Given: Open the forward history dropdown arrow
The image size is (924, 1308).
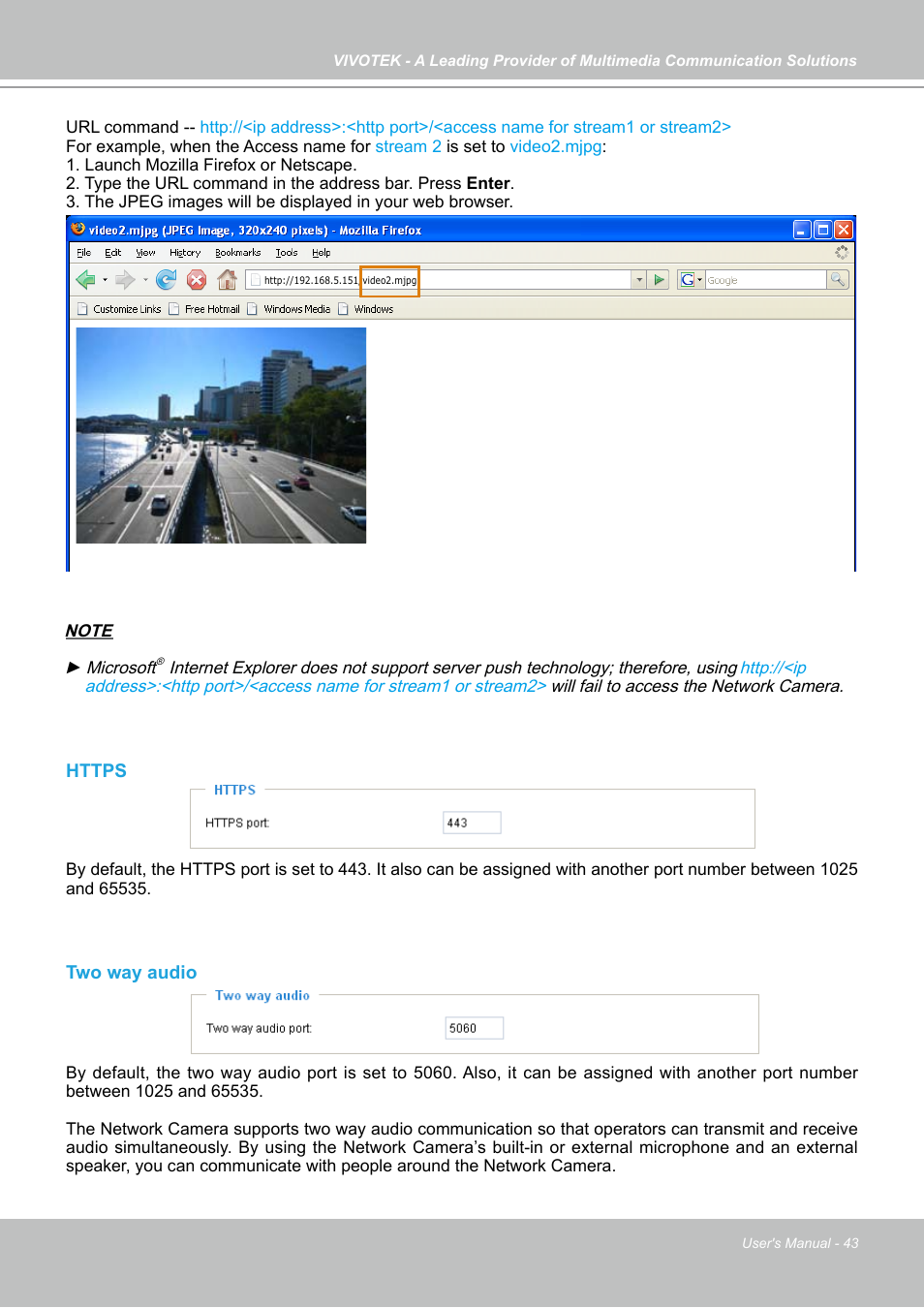Looking at the screenshot, I should (145, 280).
